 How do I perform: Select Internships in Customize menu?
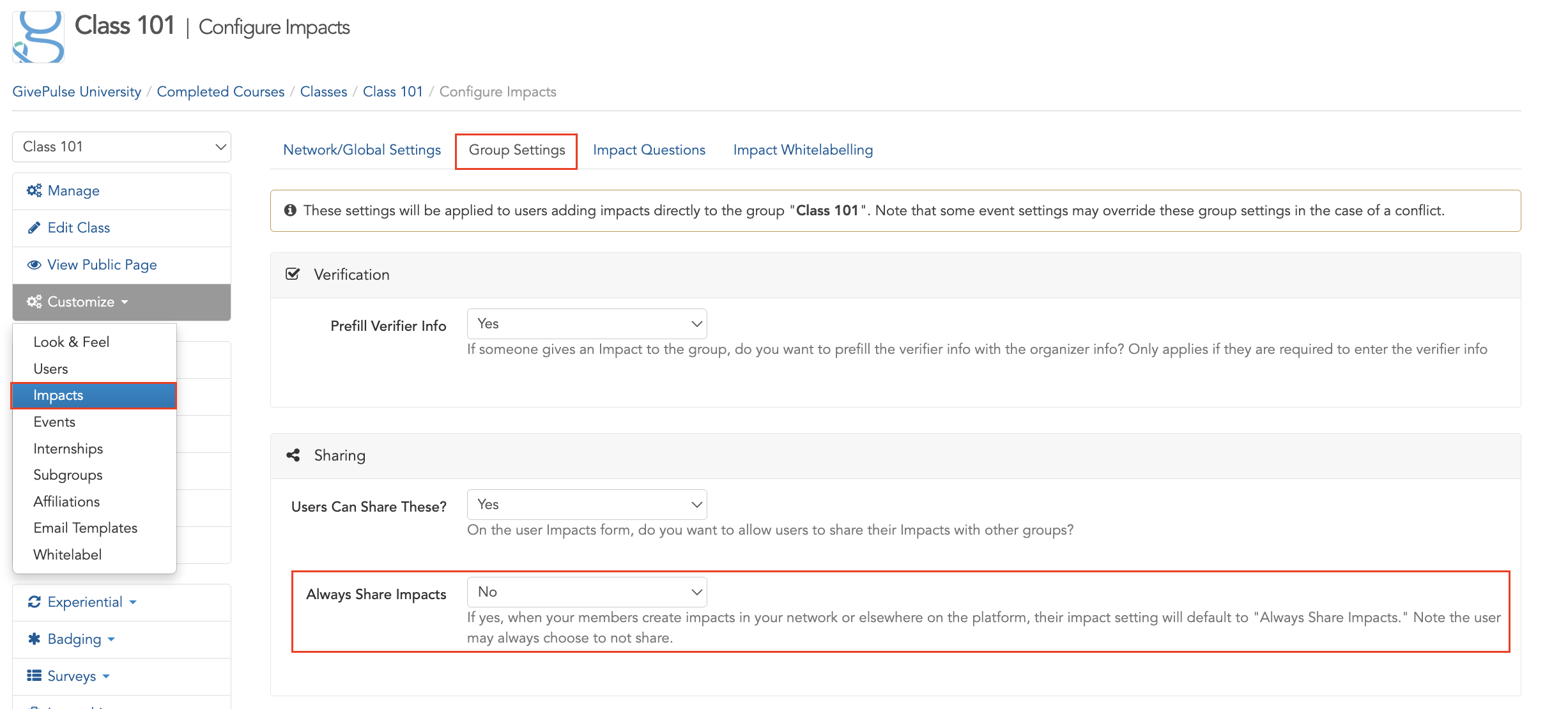click(x=94, y=448)
